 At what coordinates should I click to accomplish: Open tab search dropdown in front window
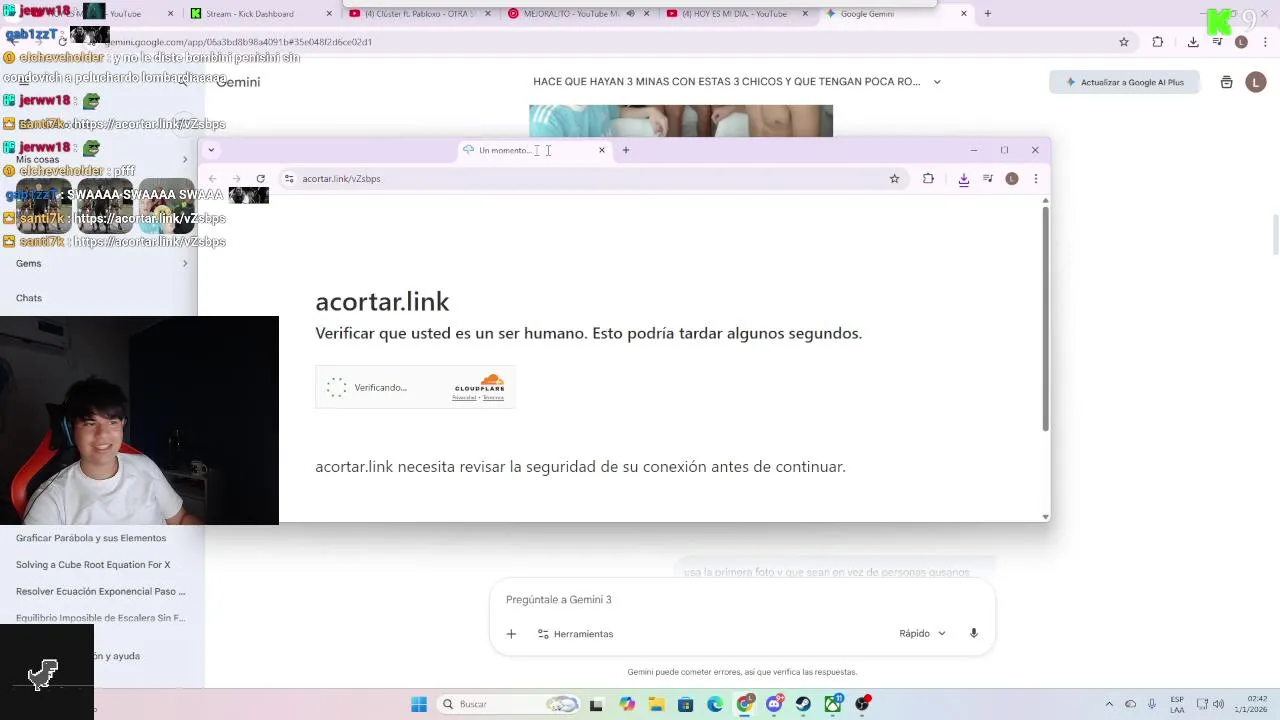coord(211,150)
